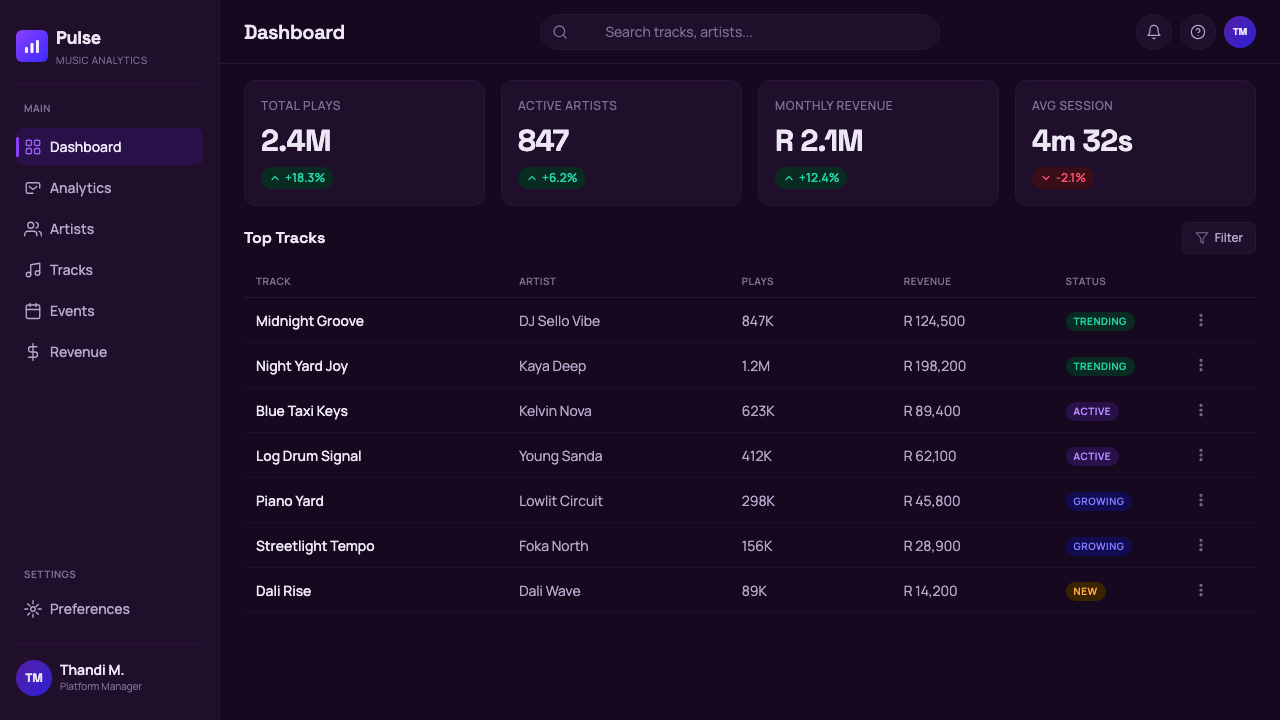Open the Avg Session 4m 32s card
The height and width of the screenshot is (720, 1280).
[1135, 143]
